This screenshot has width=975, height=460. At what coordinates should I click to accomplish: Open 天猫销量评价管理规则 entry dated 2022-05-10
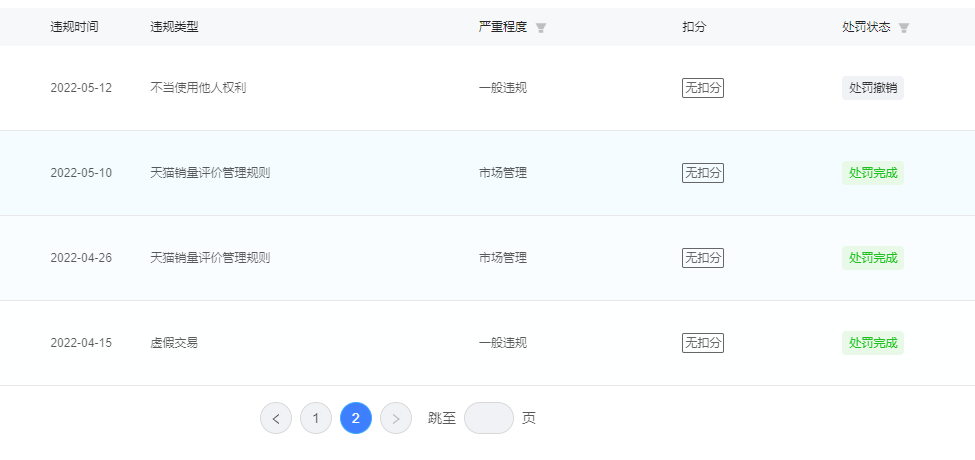coord(210,173)
